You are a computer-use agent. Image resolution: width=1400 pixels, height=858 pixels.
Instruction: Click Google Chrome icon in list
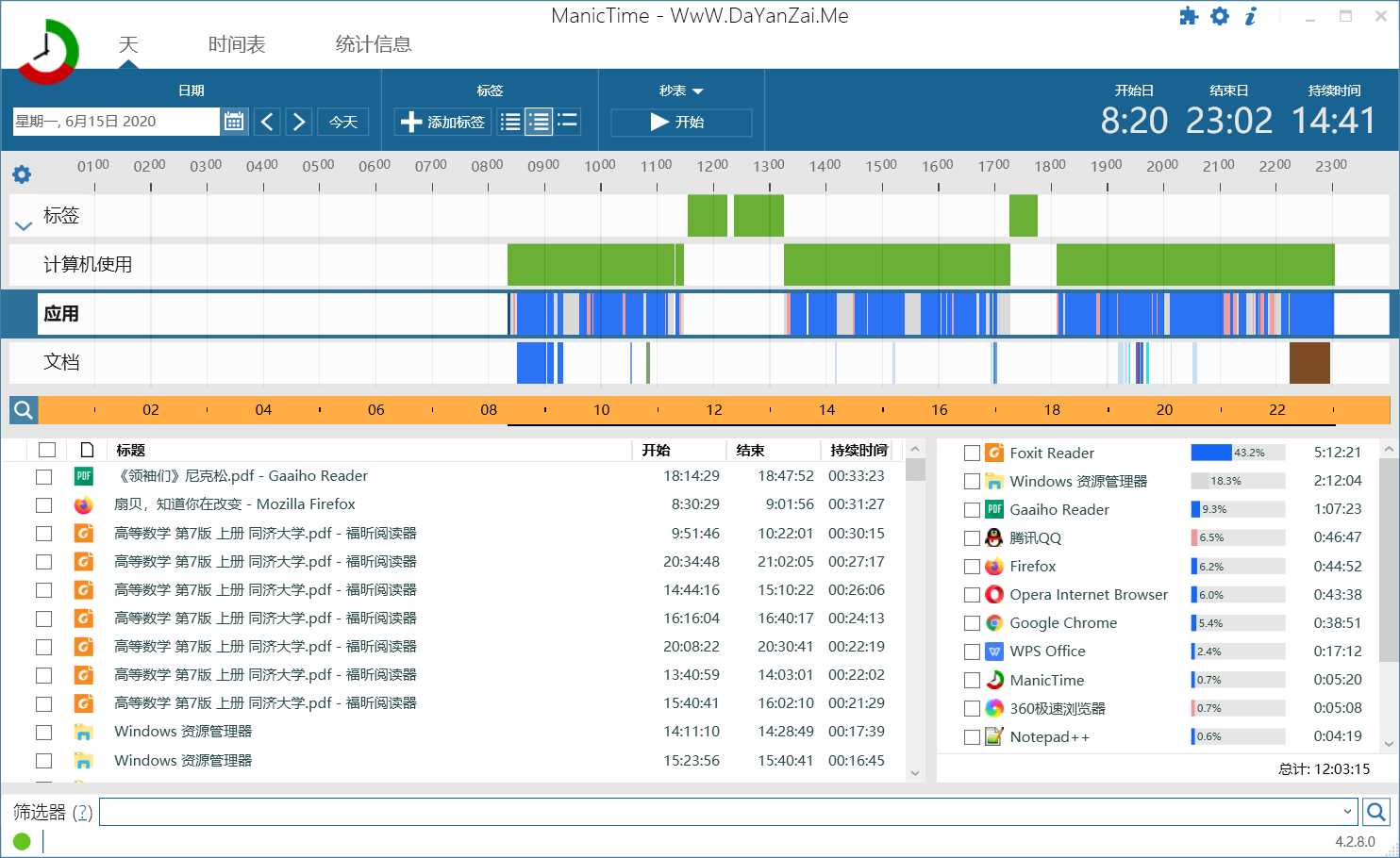[x=994, y=623]
